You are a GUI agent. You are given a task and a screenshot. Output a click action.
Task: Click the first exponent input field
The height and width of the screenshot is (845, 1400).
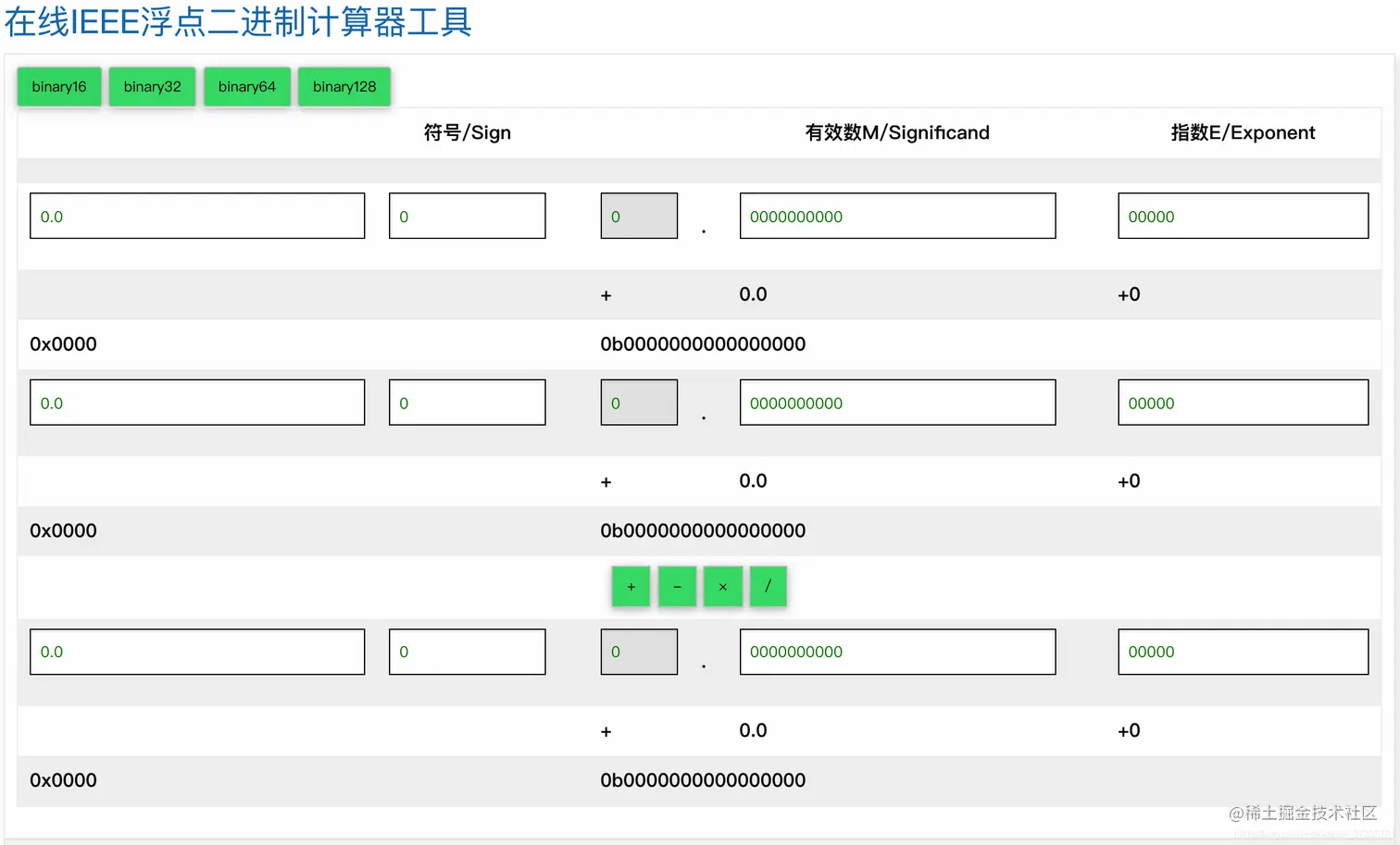1243,216
